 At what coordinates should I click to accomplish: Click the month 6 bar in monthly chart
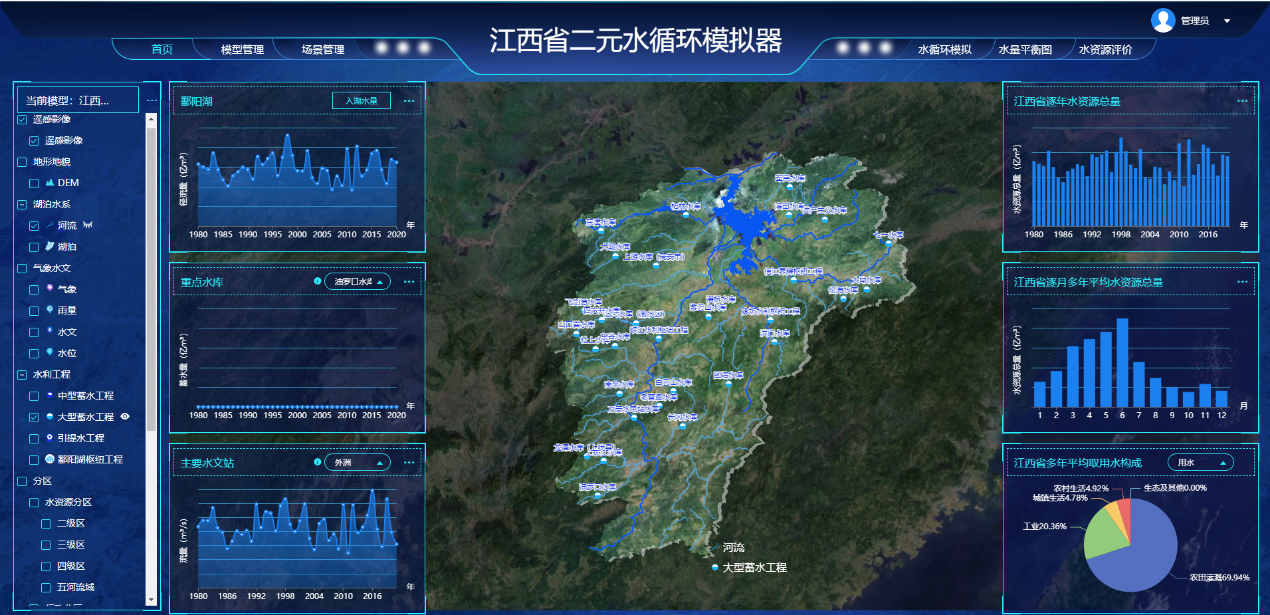pyautogui.click(x=1122, y=362)
